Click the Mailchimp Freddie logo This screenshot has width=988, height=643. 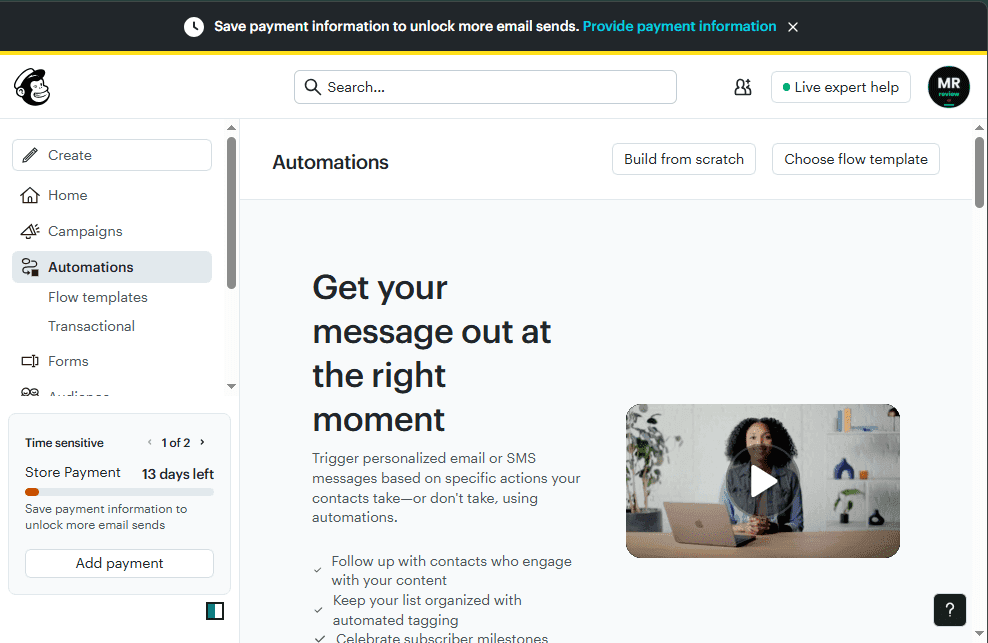point(32,86)
